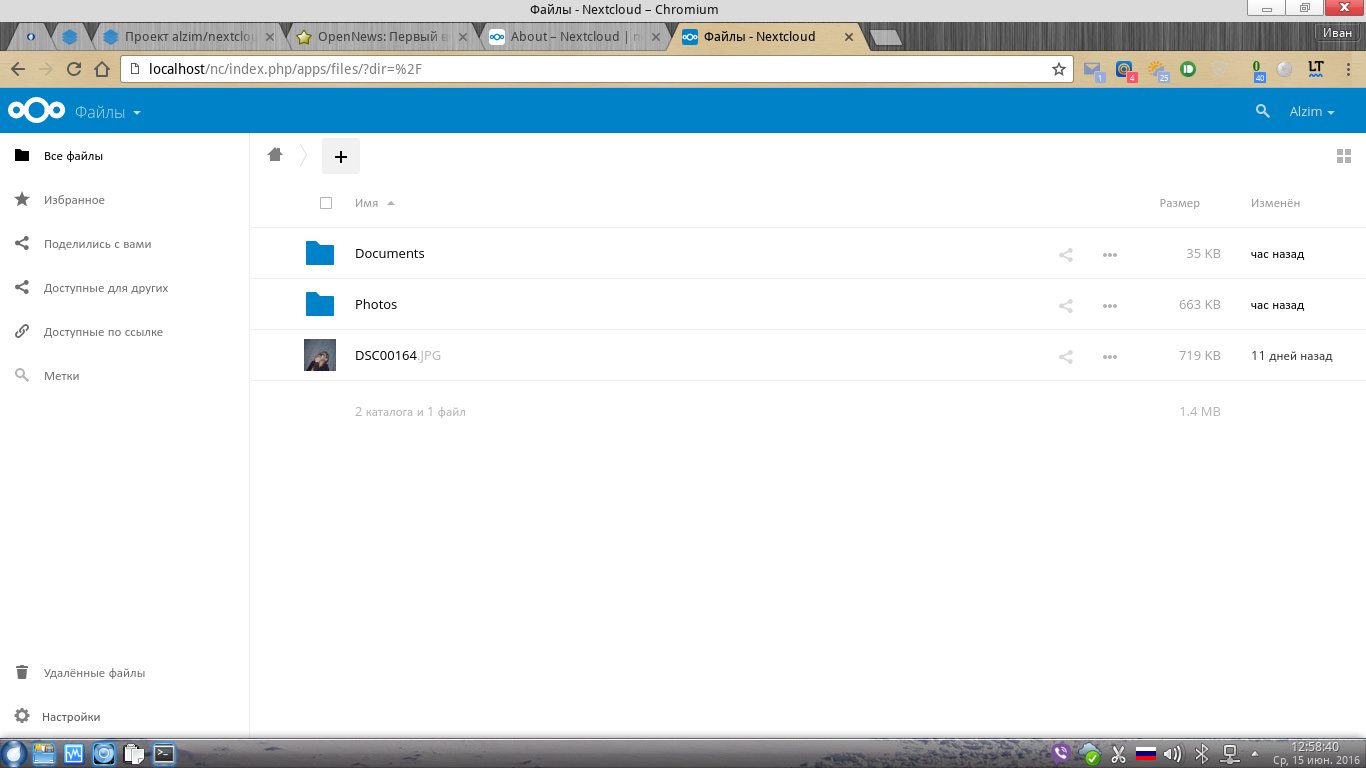Viewport: 1366px width, 768px height.
Task: Click the Nextcloud logo in the header
Action: 37,111
